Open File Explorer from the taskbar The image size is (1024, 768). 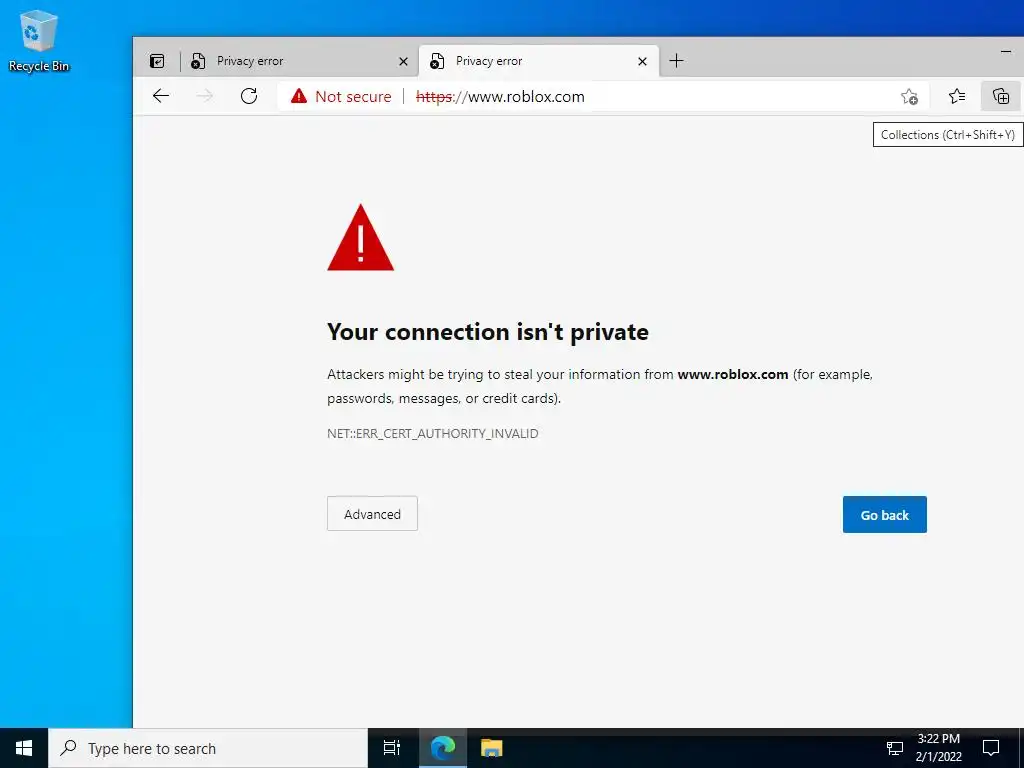491,748
